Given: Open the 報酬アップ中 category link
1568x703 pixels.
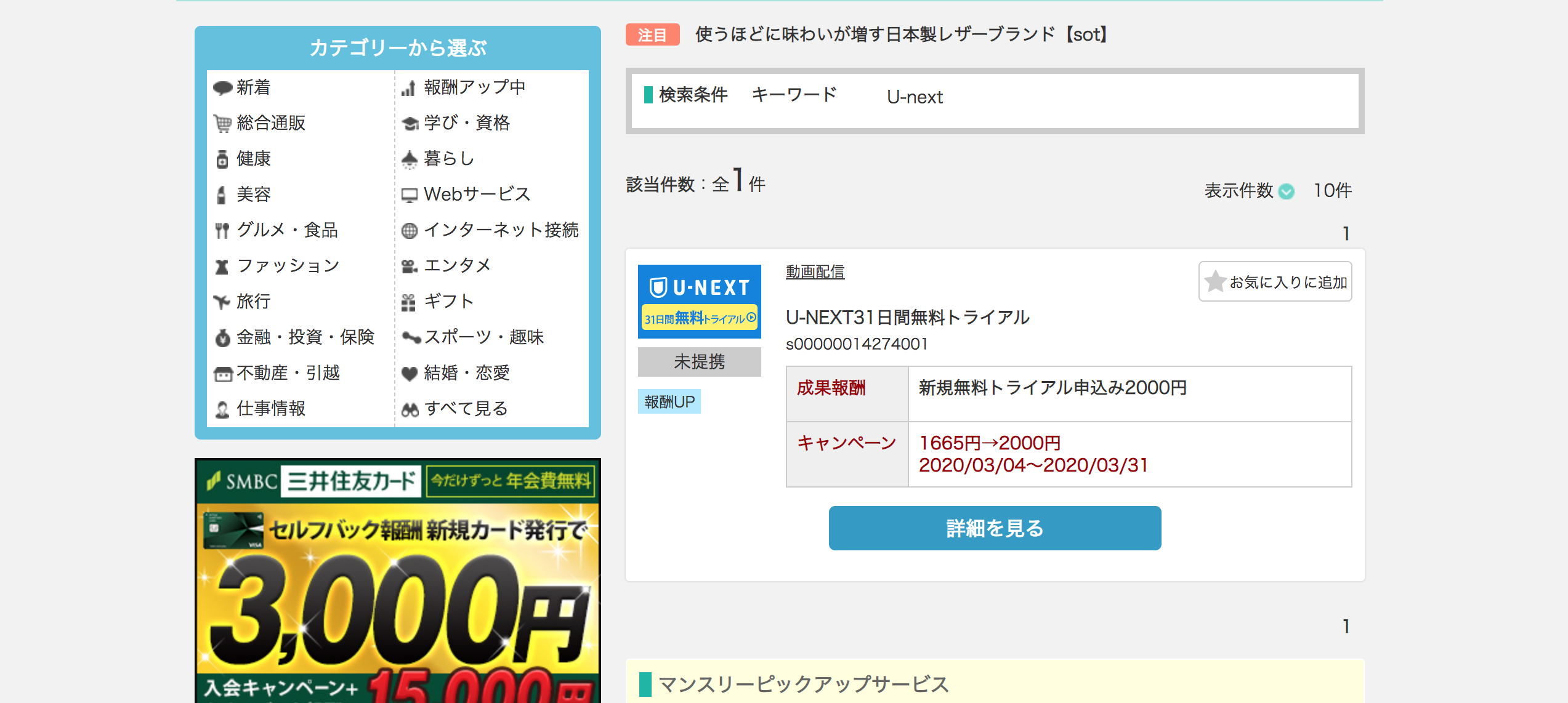Looking at the screenshot, I should [475, 87].
